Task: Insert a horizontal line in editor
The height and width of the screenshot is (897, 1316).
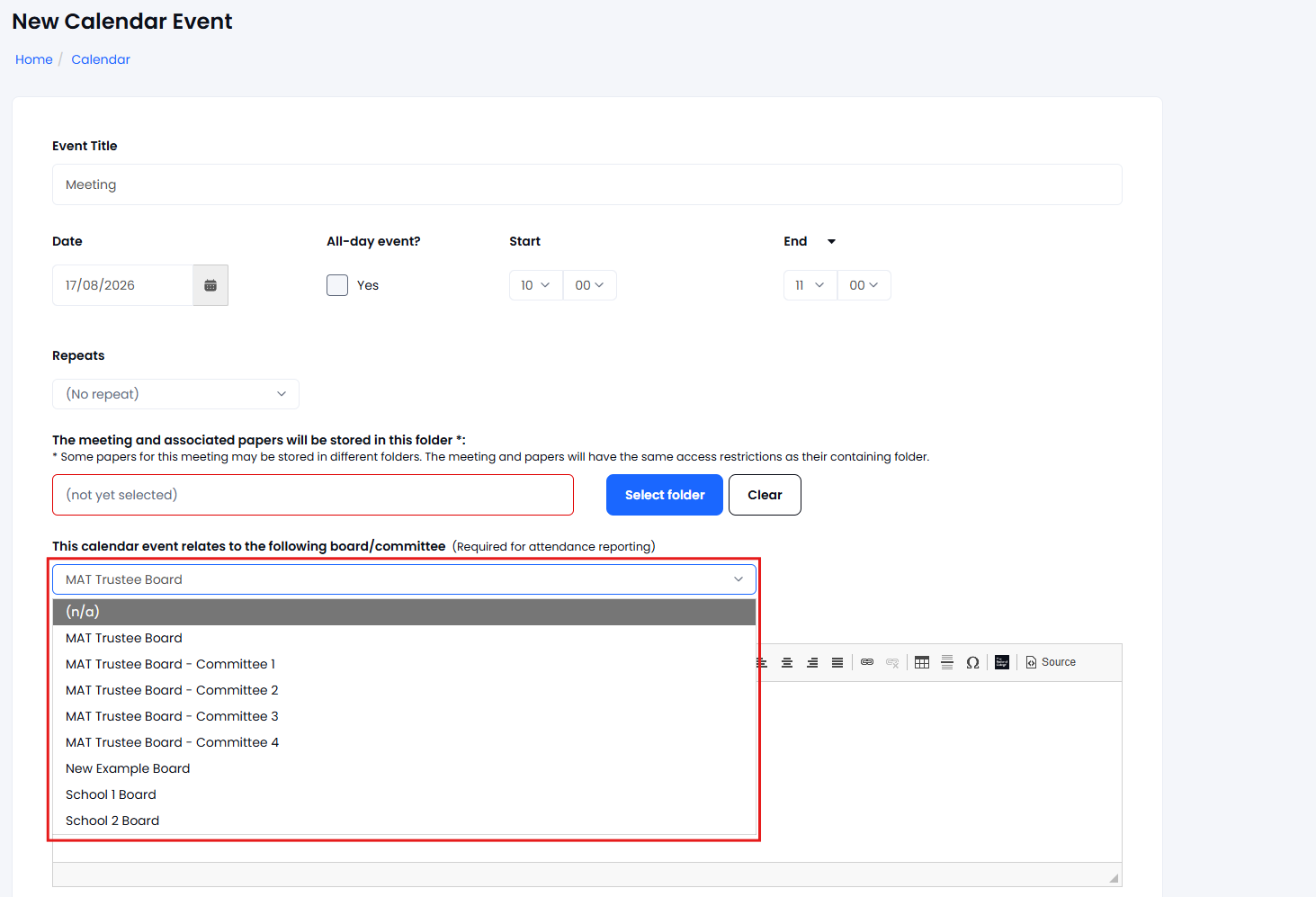Action: 947,662
